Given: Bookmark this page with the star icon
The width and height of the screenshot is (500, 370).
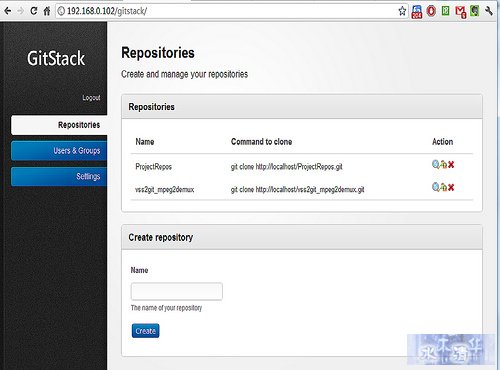Looking at the screenshot, I should [402, 11].
